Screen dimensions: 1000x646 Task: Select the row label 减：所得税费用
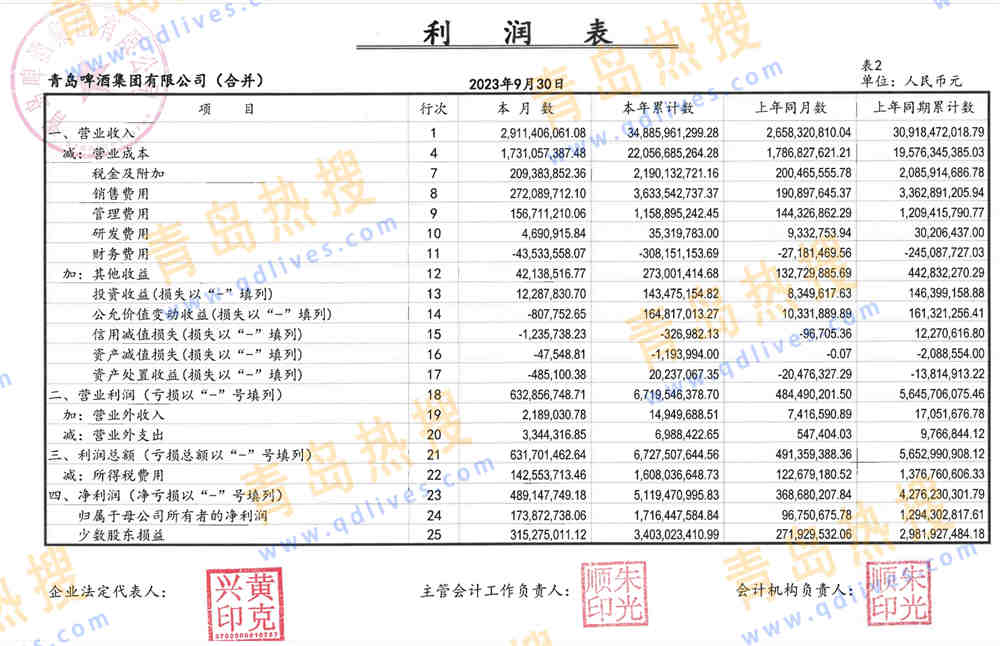[114, 475]
